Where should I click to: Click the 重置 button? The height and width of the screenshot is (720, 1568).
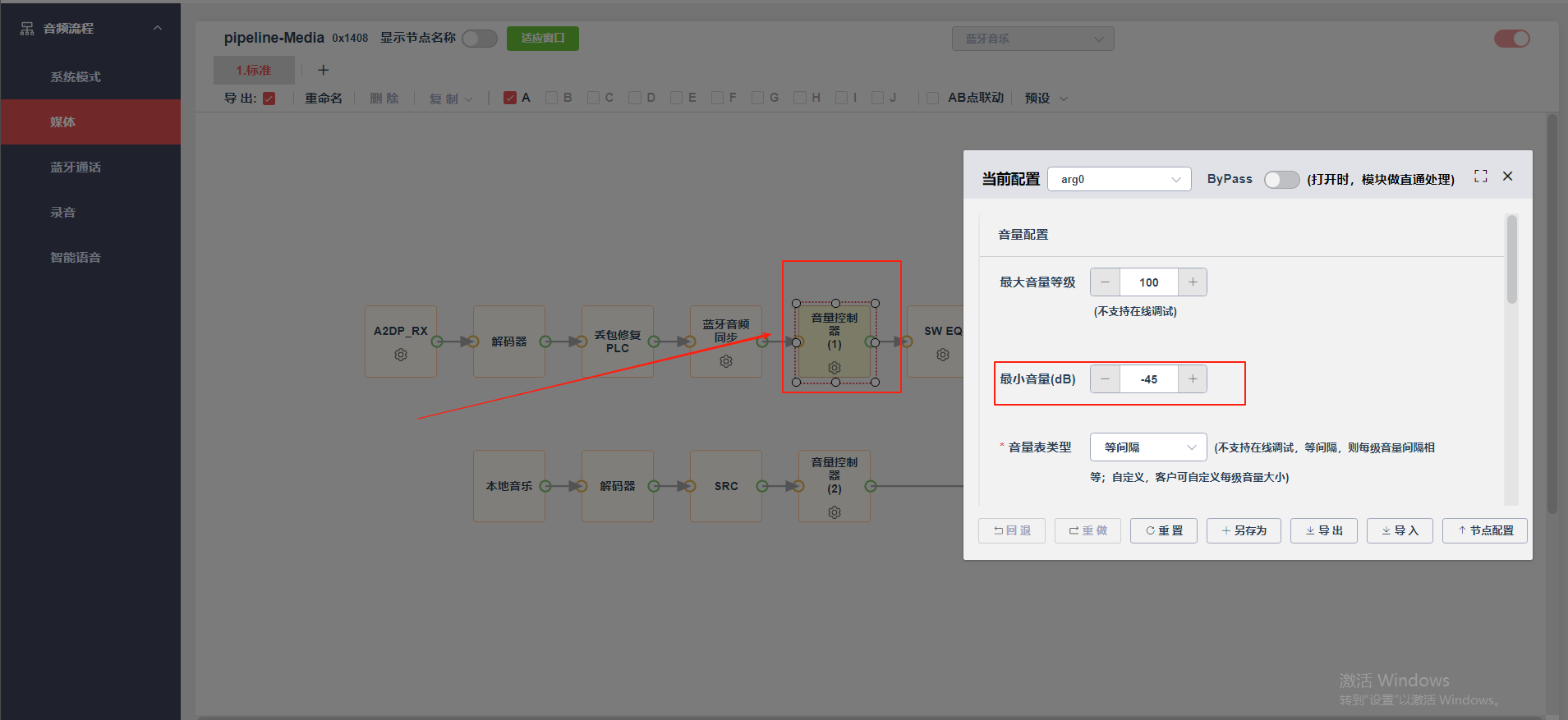(1164, 531)
